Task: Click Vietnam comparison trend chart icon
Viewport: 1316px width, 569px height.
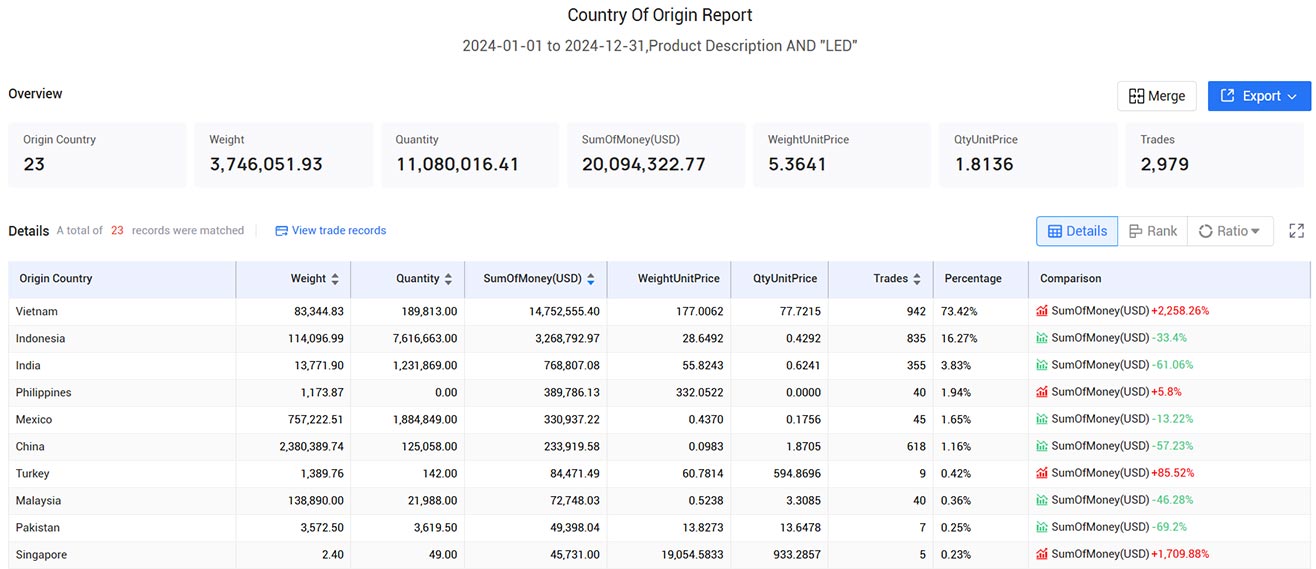Action: coord(1043,311)
